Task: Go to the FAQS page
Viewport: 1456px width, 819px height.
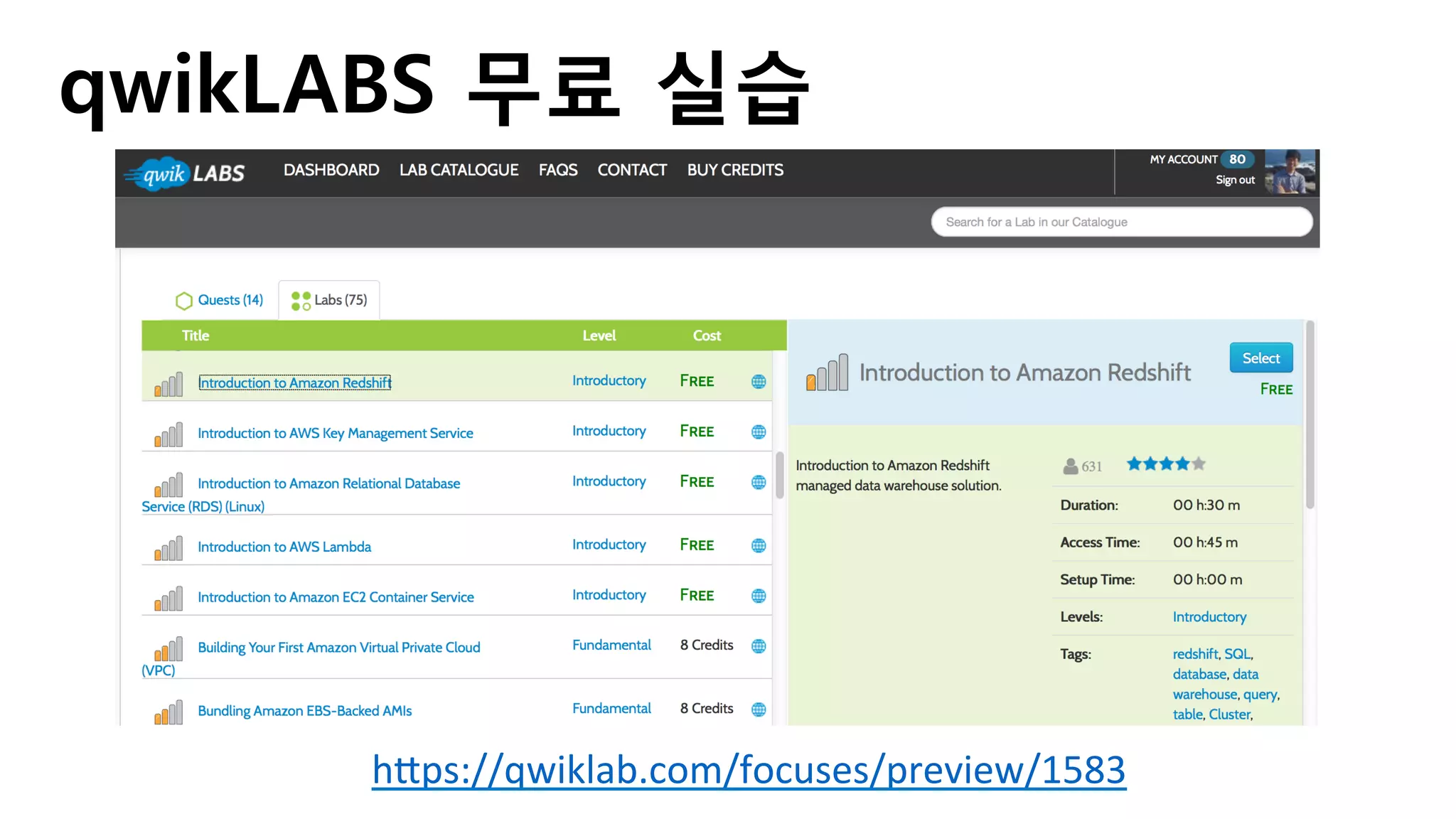Action: (x=558, y=170)
